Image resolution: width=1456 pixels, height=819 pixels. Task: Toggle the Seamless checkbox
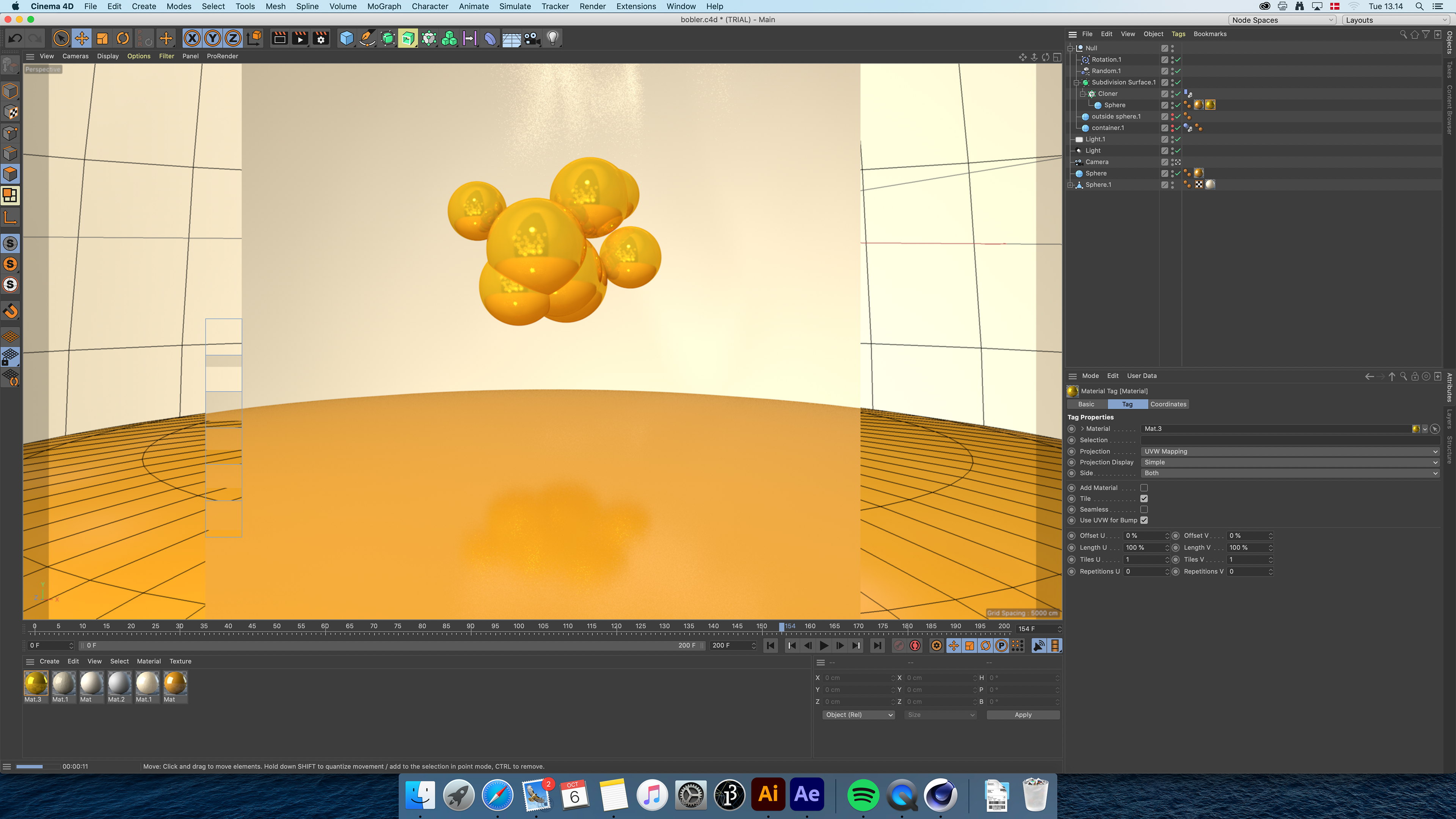point(1144,509)
